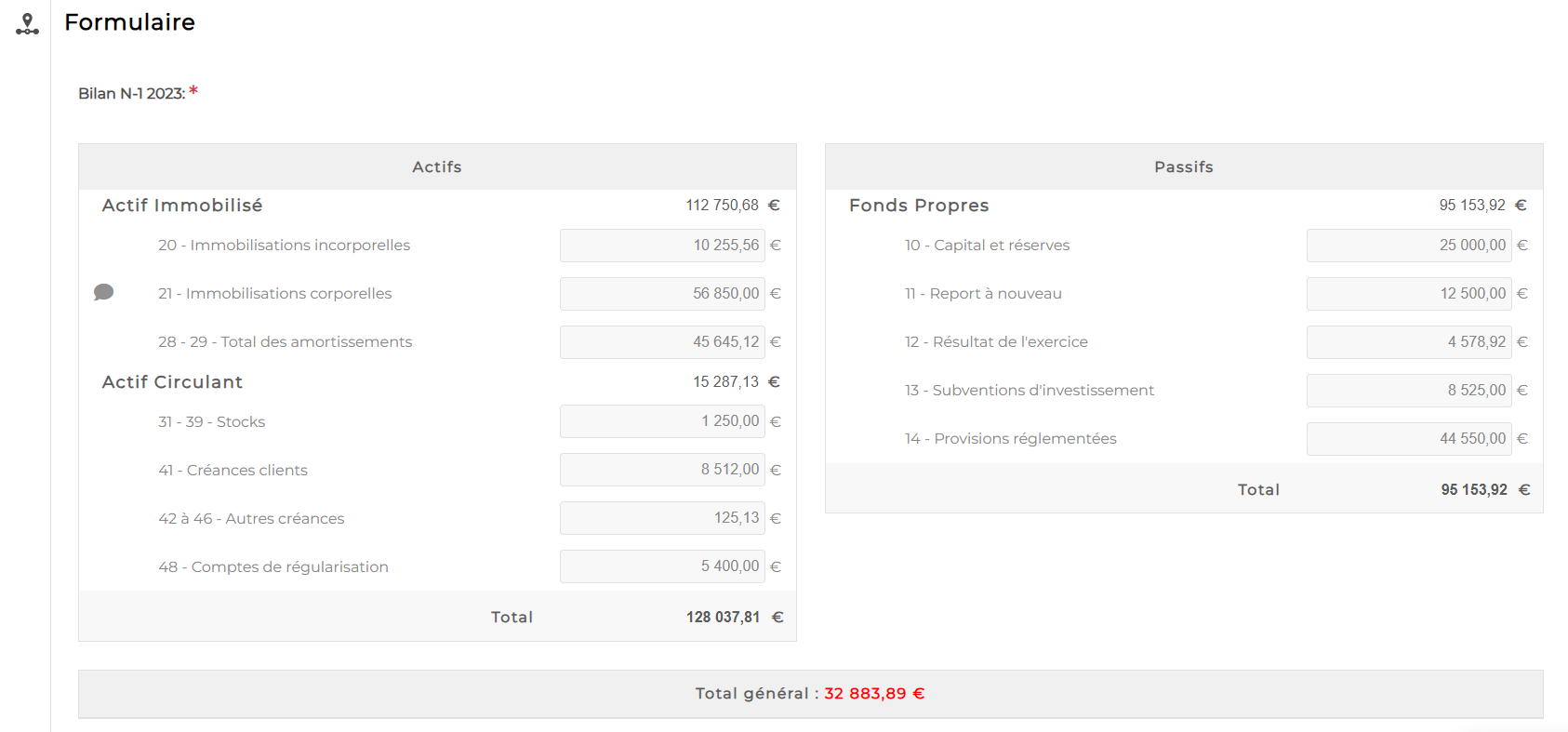
Task: Edit the Immobilisations incorporelles amount field
Action: click(x=661, y=246)
